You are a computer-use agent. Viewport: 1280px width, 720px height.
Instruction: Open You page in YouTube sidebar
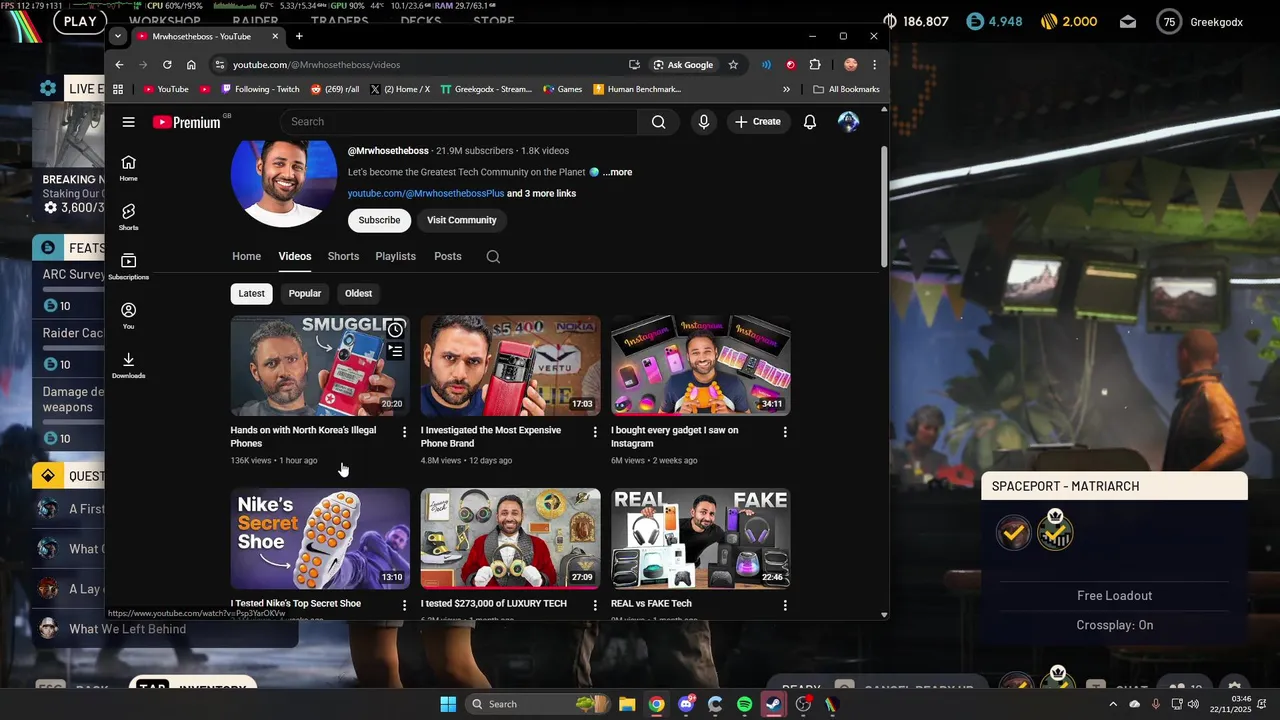pyautogui.click(x=128, y=315)
